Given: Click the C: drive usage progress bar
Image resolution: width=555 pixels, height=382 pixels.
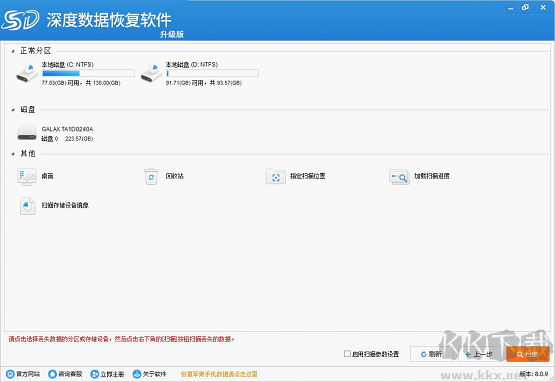Looking at the screenshot, I should [88, 73].
